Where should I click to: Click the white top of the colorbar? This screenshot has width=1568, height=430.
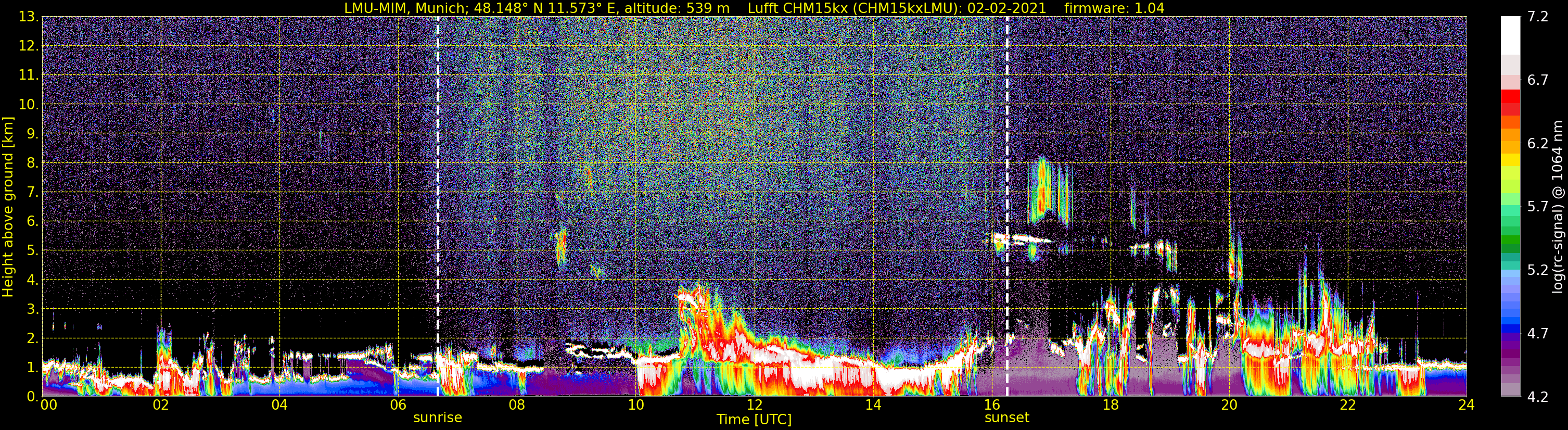coord(1510,35)
